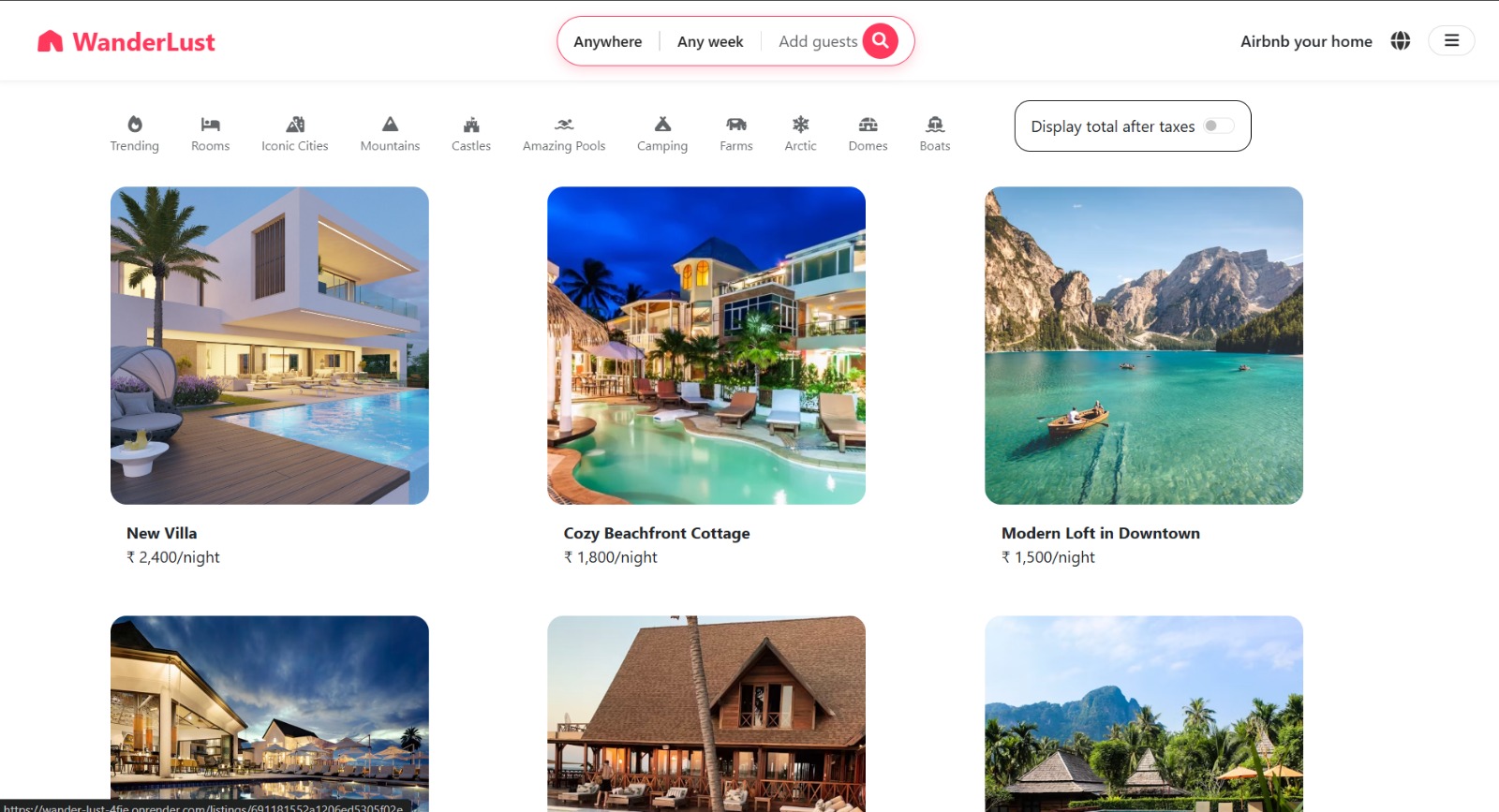Select the Mountains triangle icon
1499x812 pixels.
pos(391,124)
